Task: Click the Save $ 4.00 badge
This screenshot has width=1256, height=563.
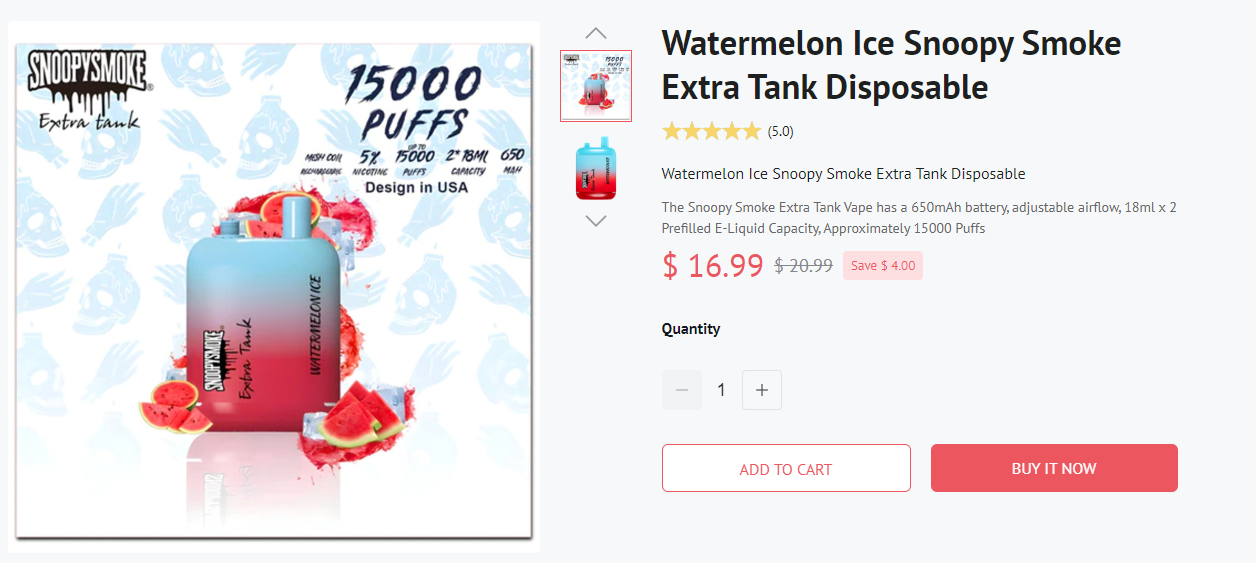Action: click(882, 265)
